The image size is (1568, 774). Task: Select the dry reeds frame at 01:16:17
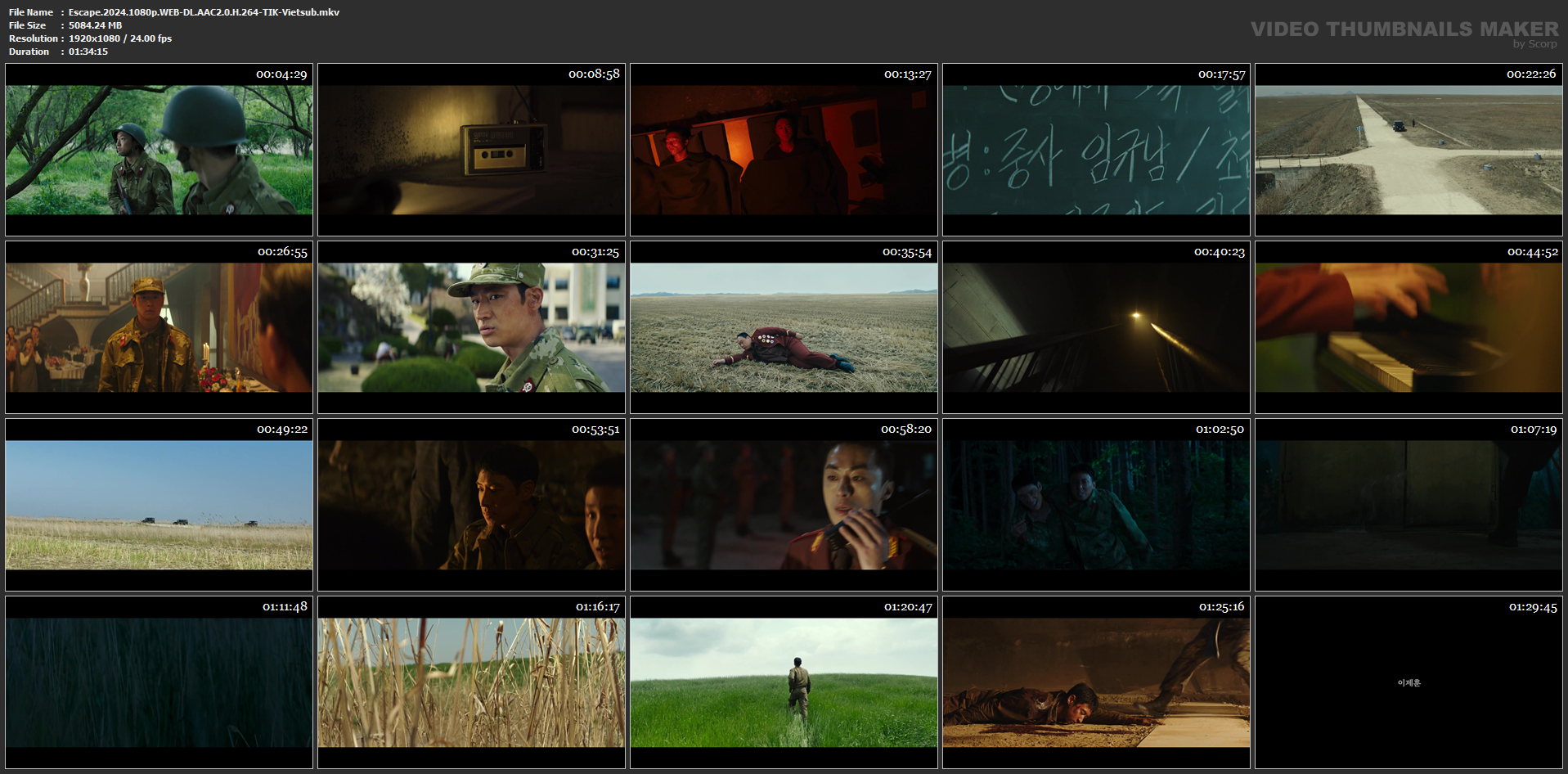pyautogui.click(x=471, y=682)
